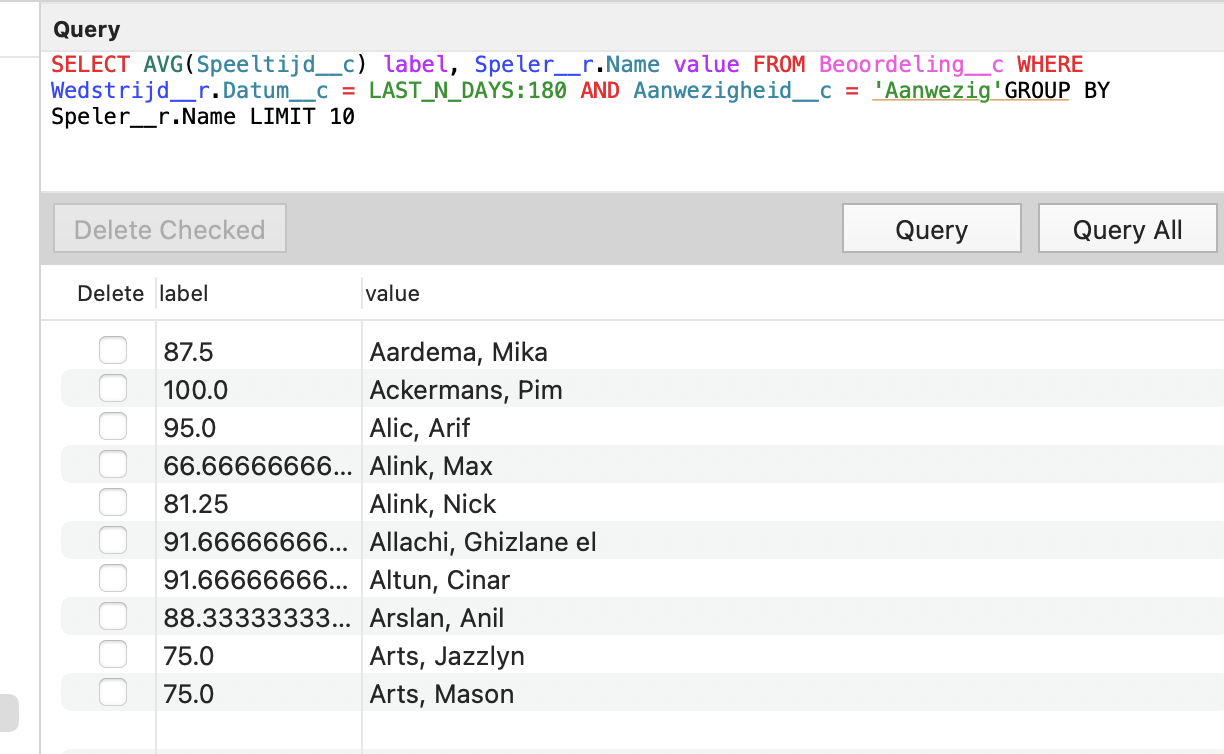
Task: Run the SOQL query with the Query button
Action: [x=931, y=228]
